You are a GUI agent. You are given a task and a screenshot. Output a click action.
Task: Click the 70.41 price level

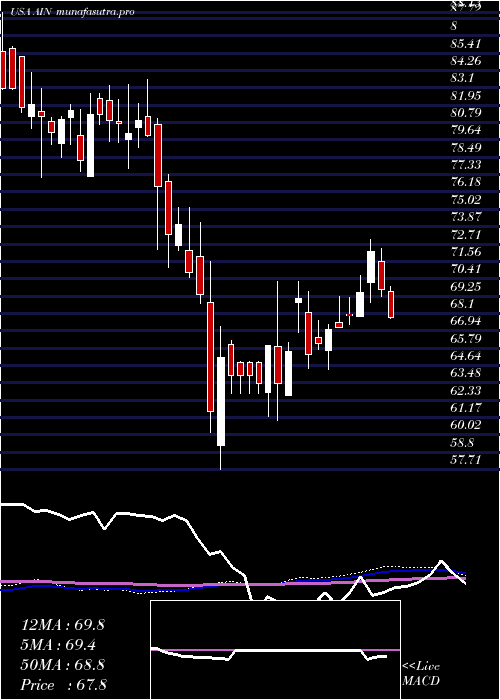point(466,269)
